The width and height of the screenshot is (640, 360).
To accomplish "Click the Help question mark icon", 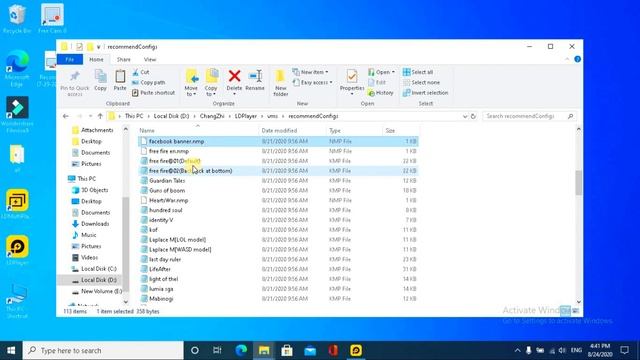I will click(577, 59).
